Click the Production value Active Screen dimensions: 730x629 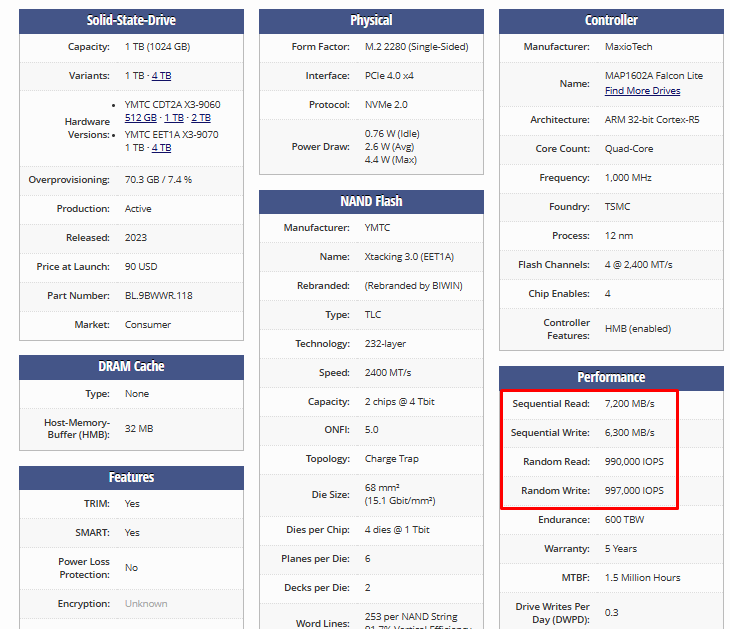(x=138, y=209)
